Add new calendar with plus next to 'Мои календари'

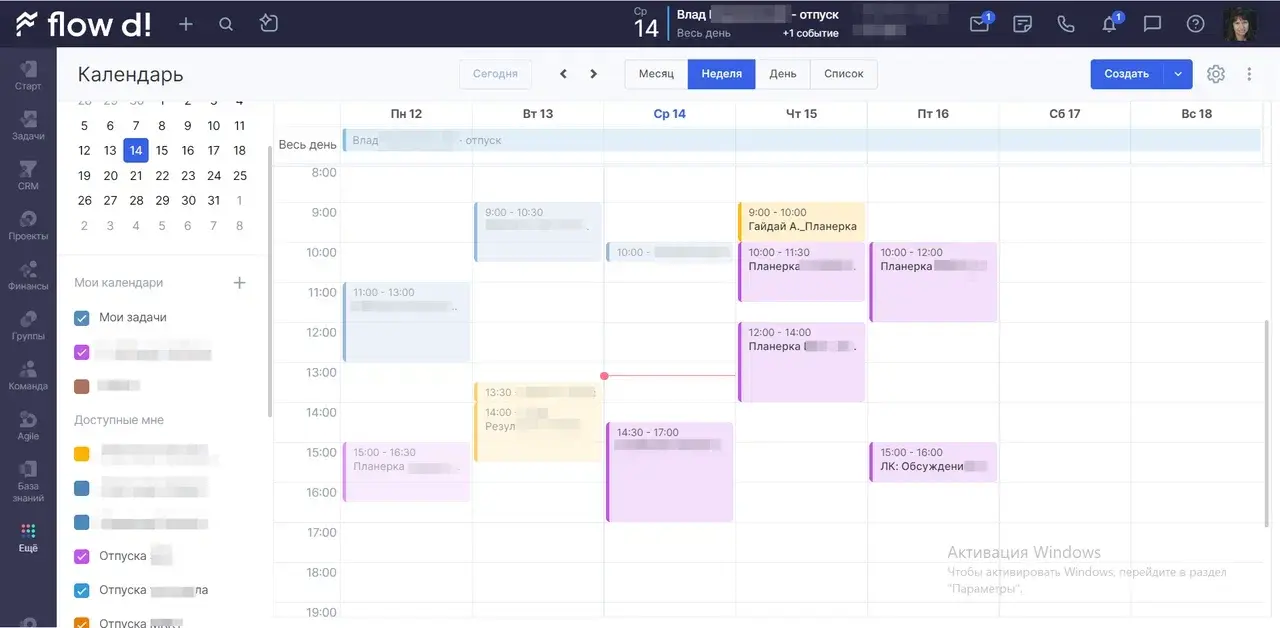click(239, 283)
